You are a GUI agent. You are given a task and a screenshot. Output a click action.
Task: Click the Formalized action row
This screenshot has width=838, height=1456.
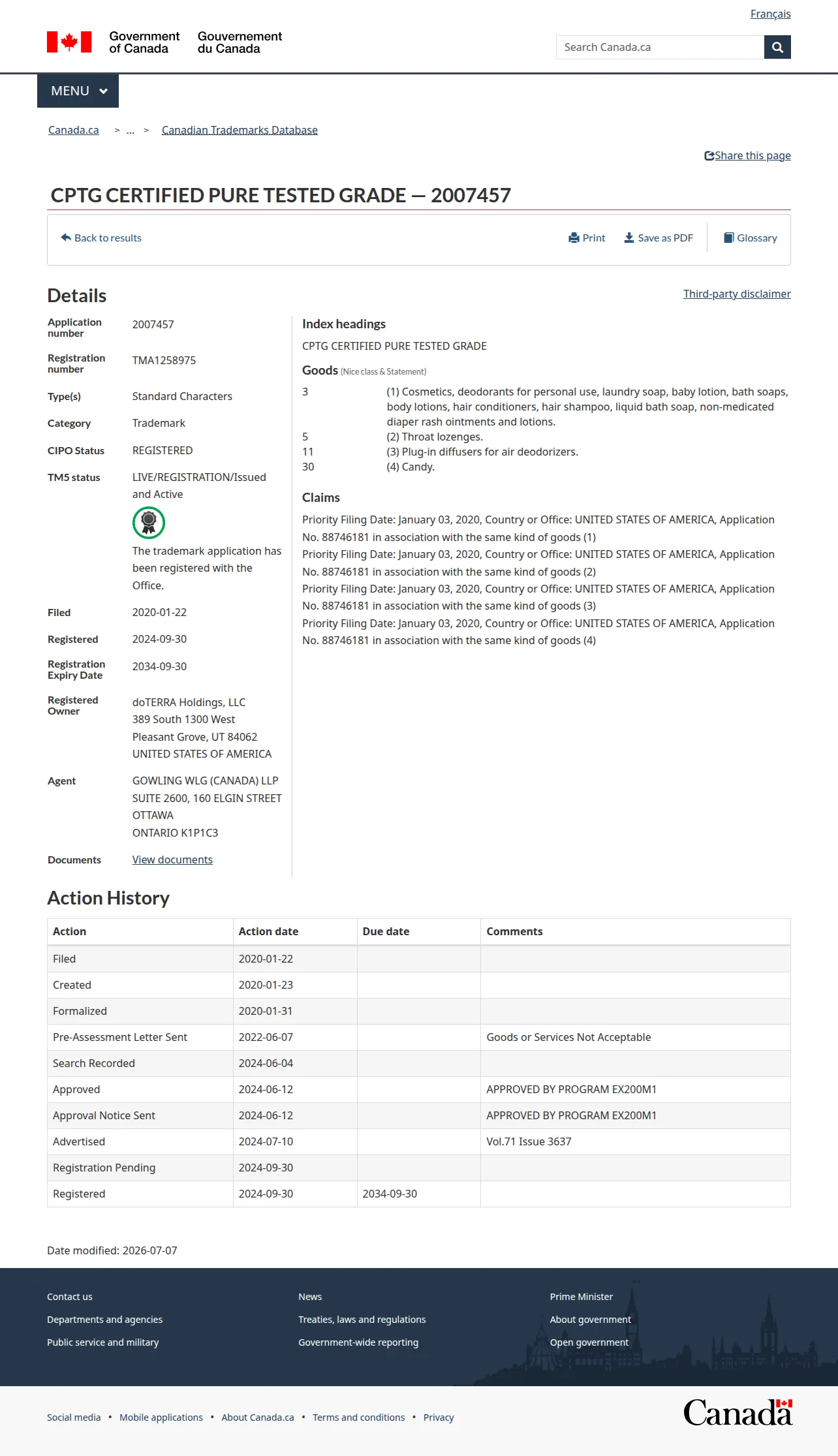pyautogui.click(x=419, y=1011)
